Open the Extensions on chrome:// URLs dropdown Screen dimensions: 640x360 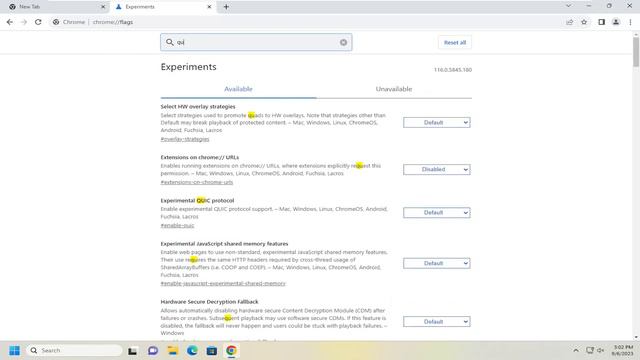[436, 169]
